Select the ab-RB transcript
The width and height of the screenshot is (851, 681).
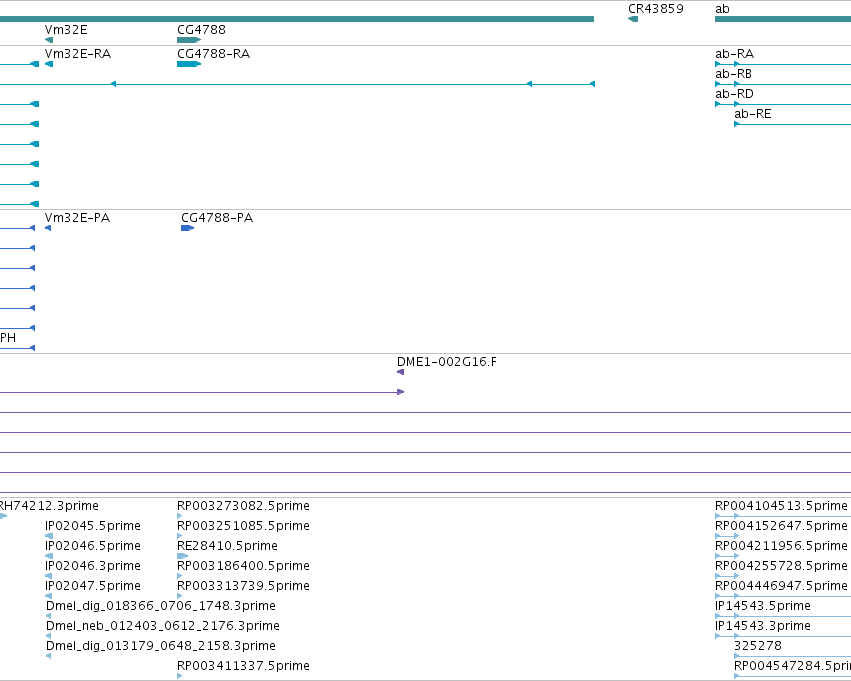tap(733, 74)
